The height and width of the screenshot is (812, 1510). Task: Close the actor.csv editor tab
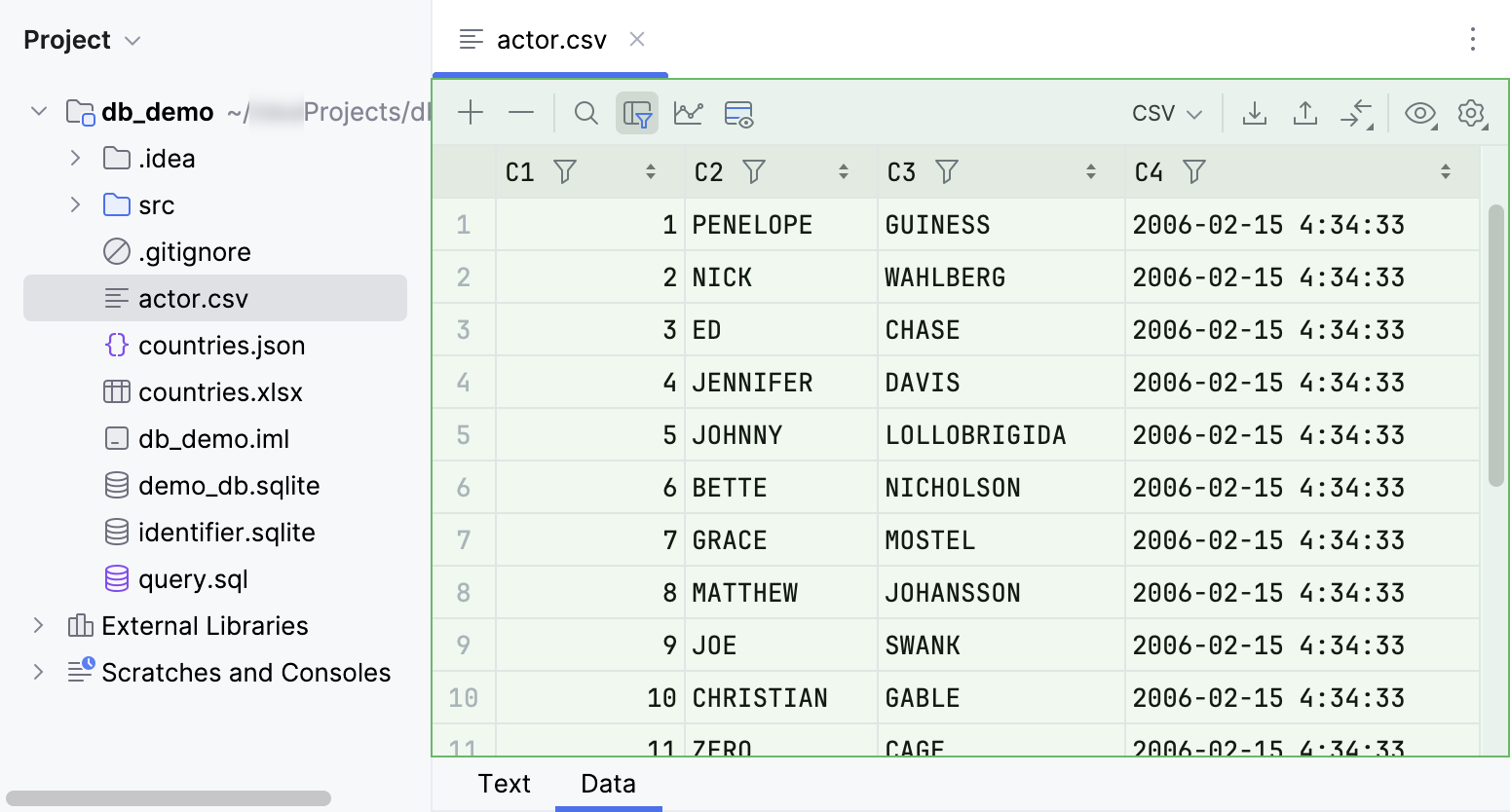pyautogui.click(x=637, y=40)
